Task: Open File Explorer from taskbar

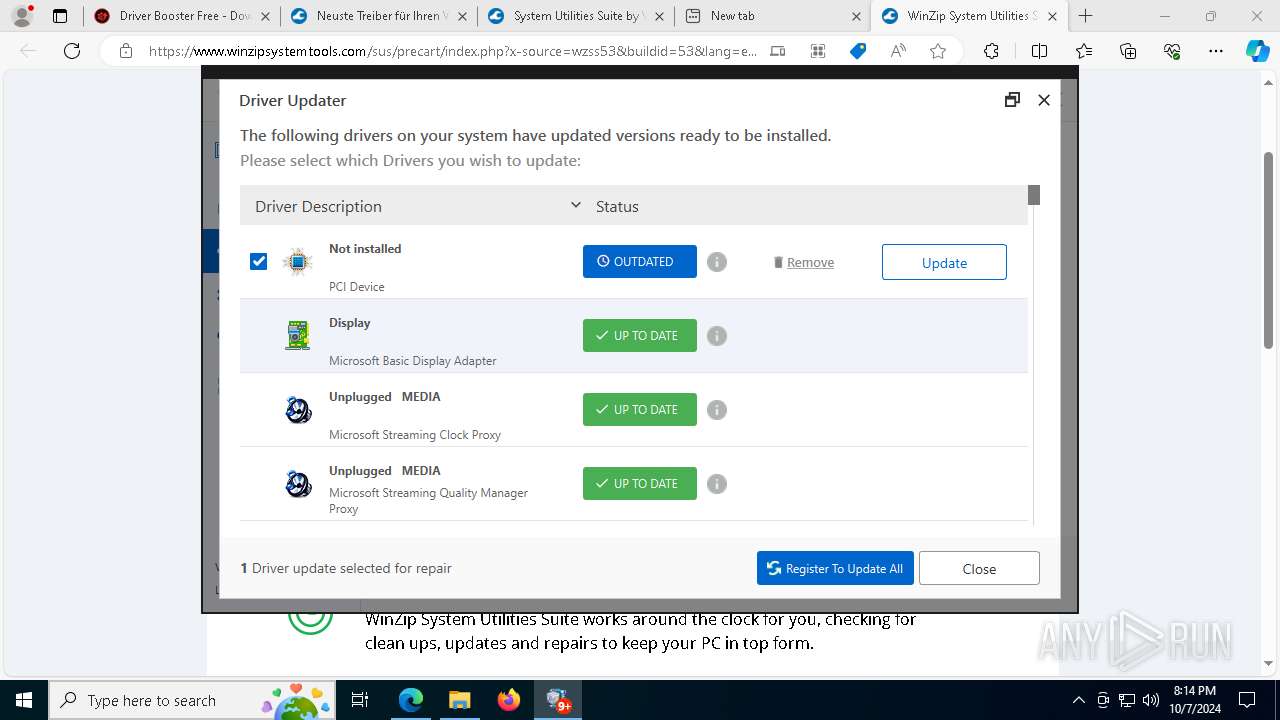Action: coord(459,700)
